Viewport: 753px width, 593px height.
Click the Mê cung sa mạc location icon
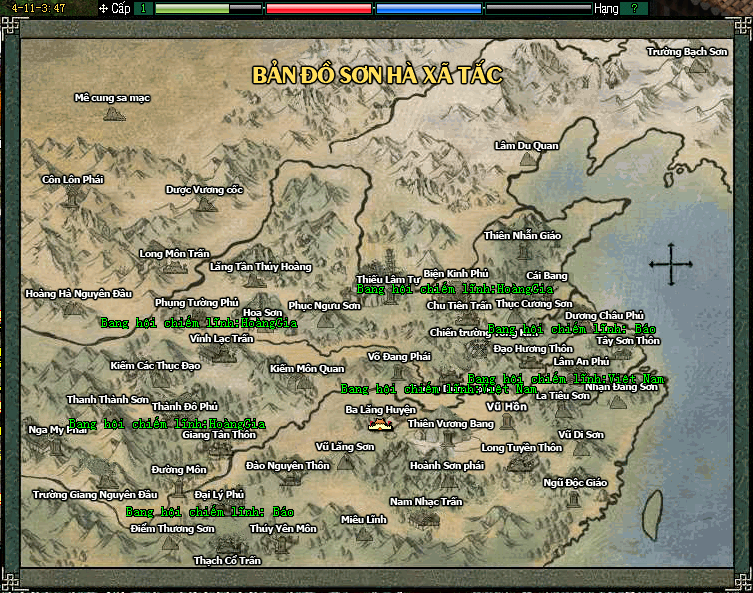113,113
